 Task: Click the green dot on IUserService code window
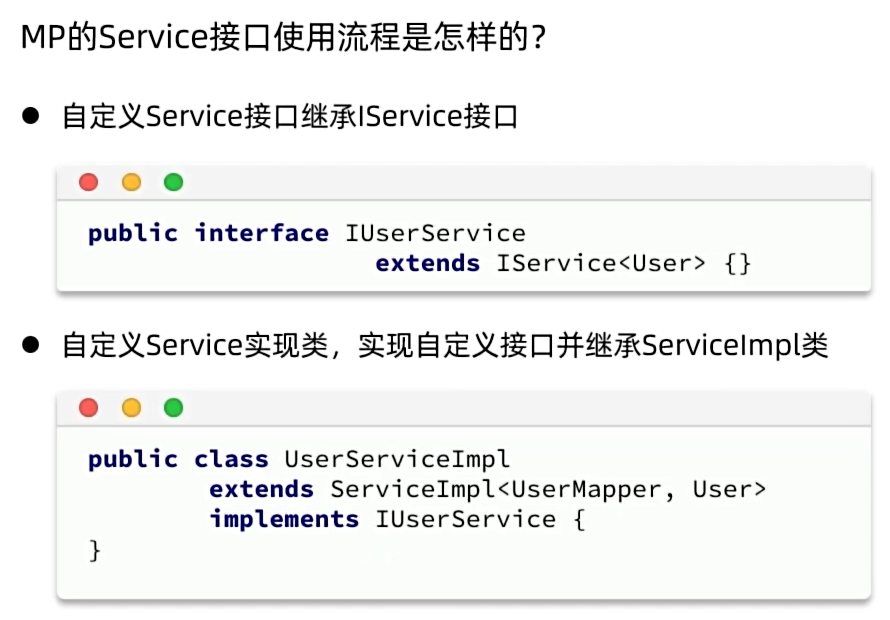174,182
